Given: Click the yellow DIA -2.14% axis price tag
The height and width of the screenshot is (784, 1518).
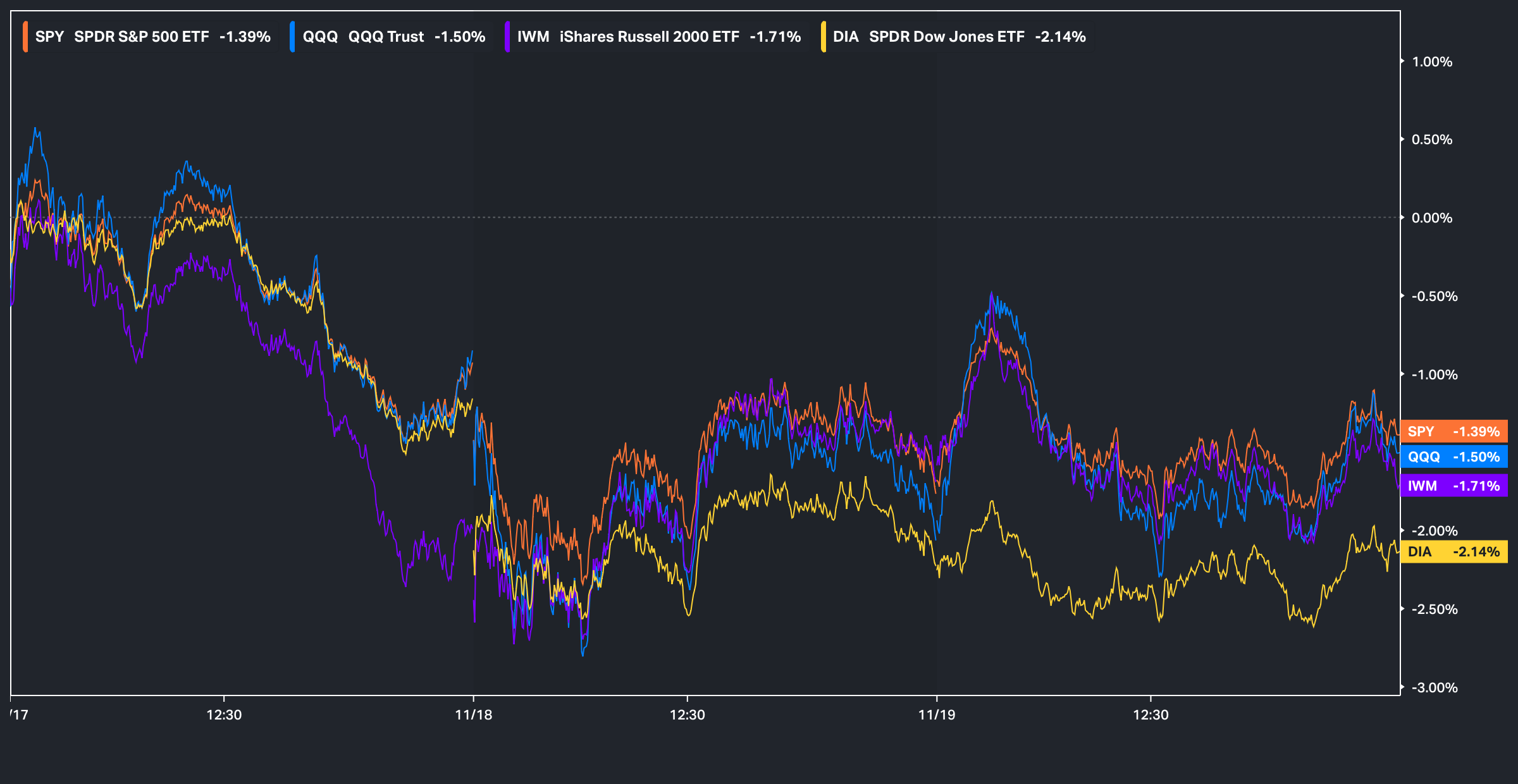Looking at the screenshot, I should click(x=1453, y=551).
